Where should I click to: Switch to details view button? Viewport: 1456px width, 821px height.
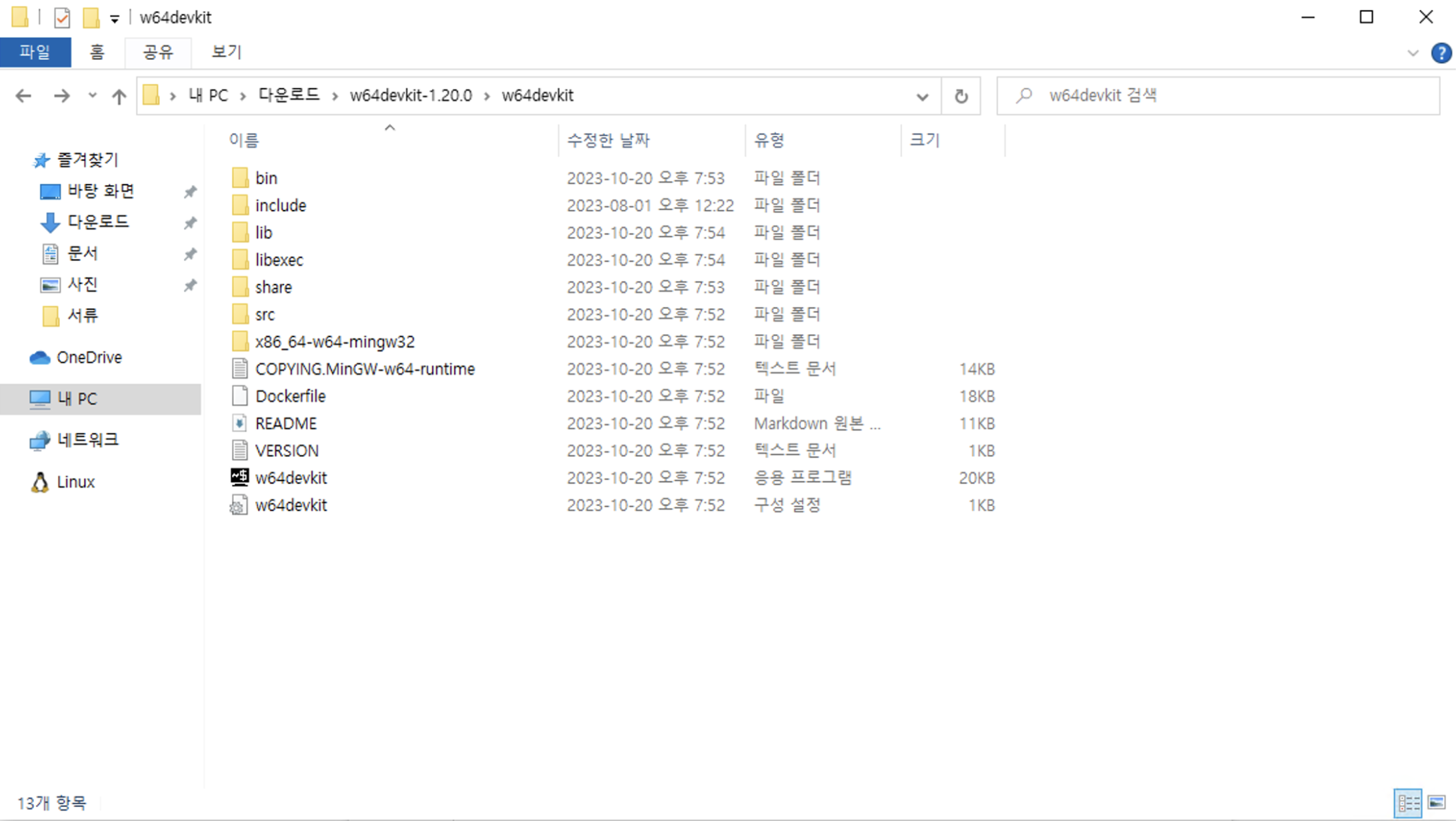[1407, 802]
